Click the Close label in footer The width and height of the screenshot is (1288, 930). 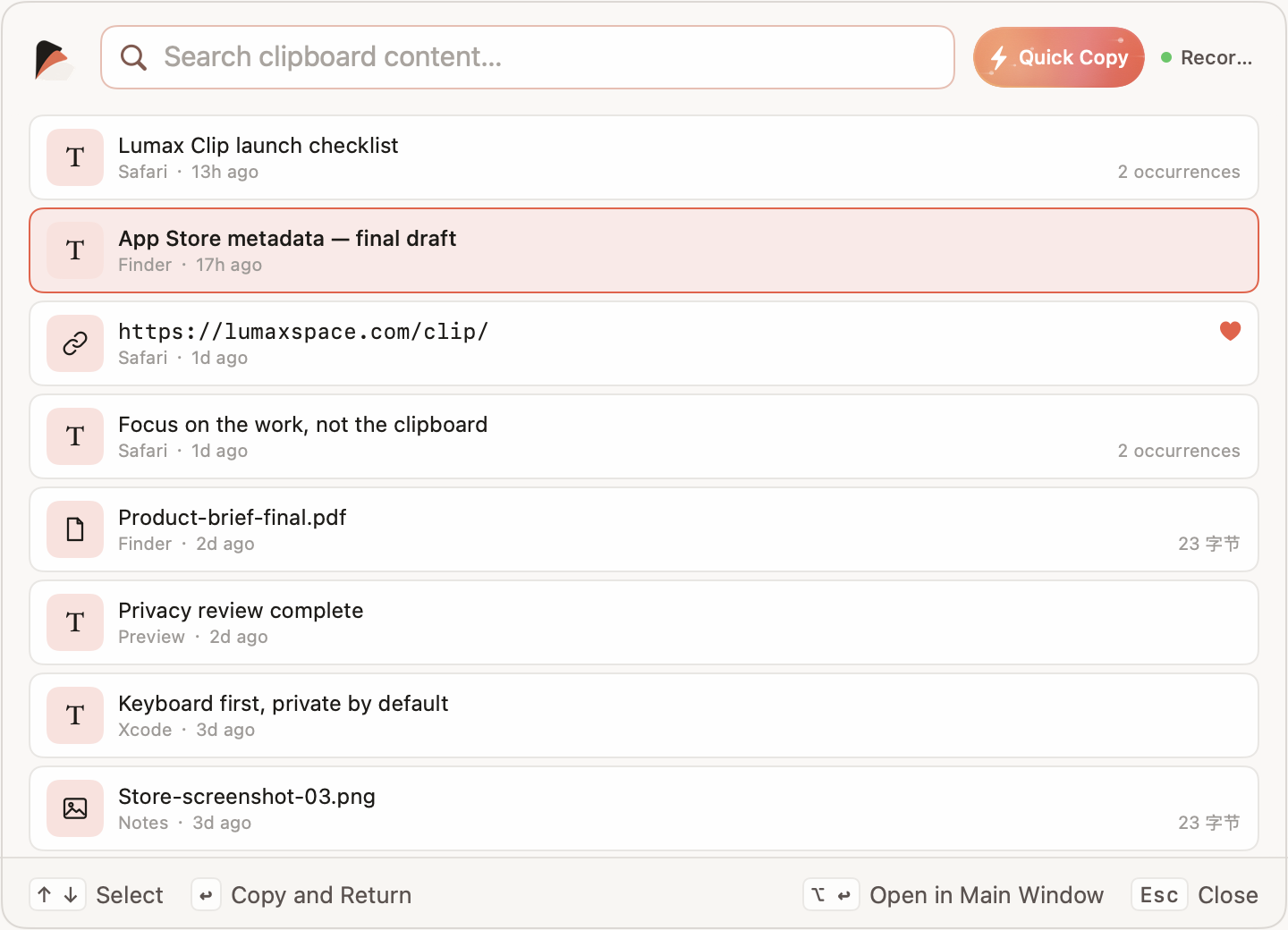[1228, 895]
